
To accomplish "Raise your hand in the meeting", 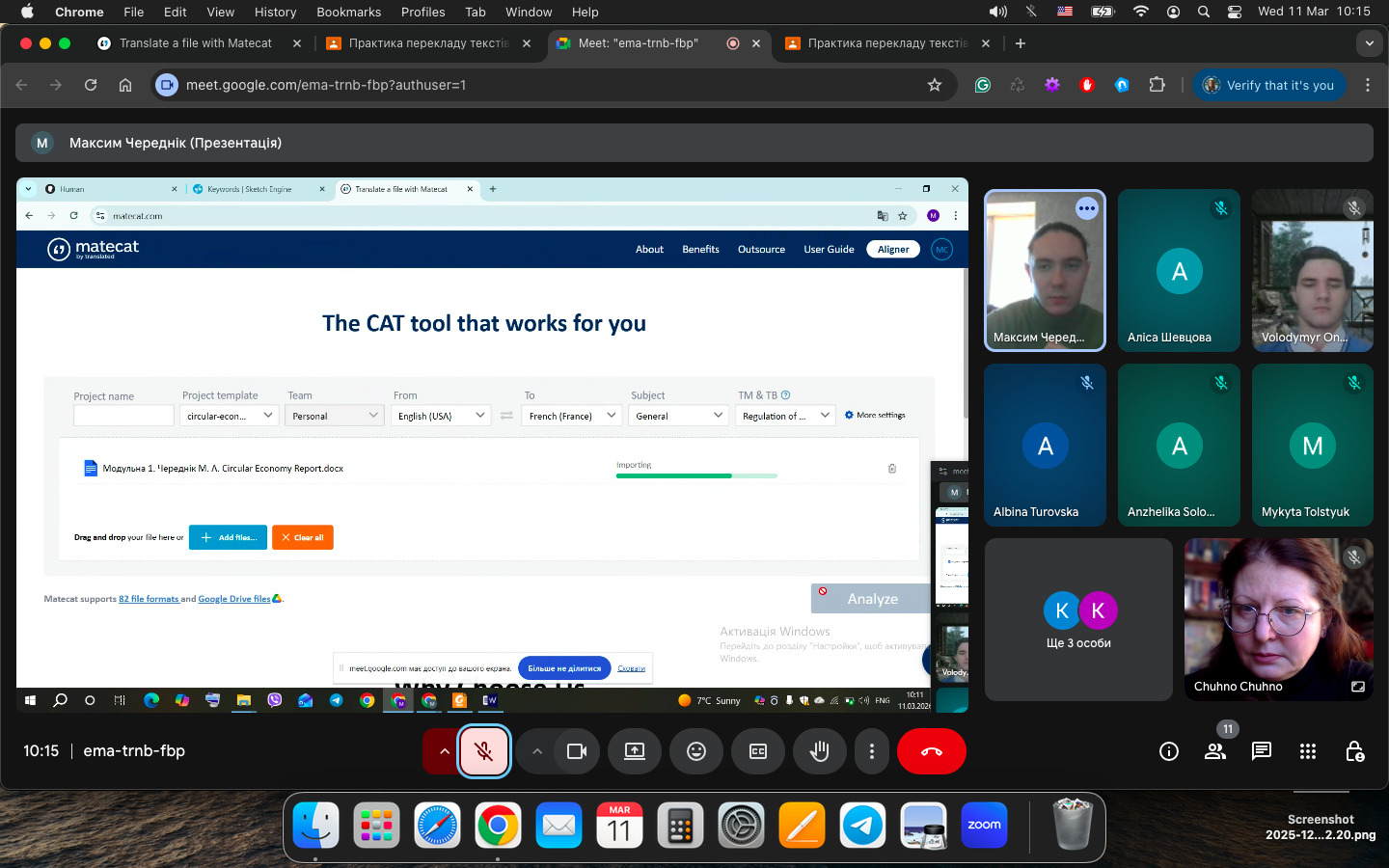I will [x=819, y=751].
